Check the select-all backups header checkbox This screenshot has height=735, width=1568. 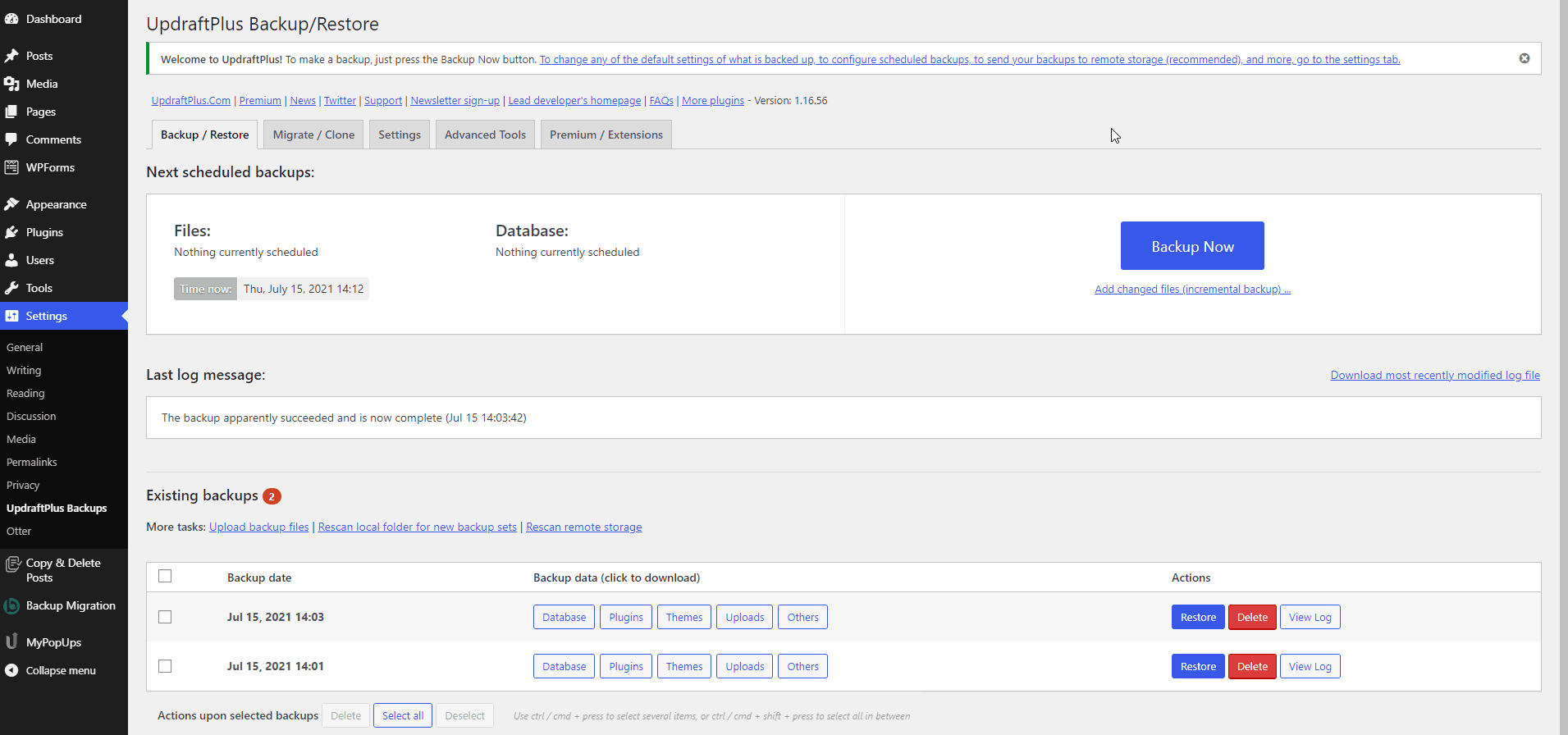[x=165, y=576]
